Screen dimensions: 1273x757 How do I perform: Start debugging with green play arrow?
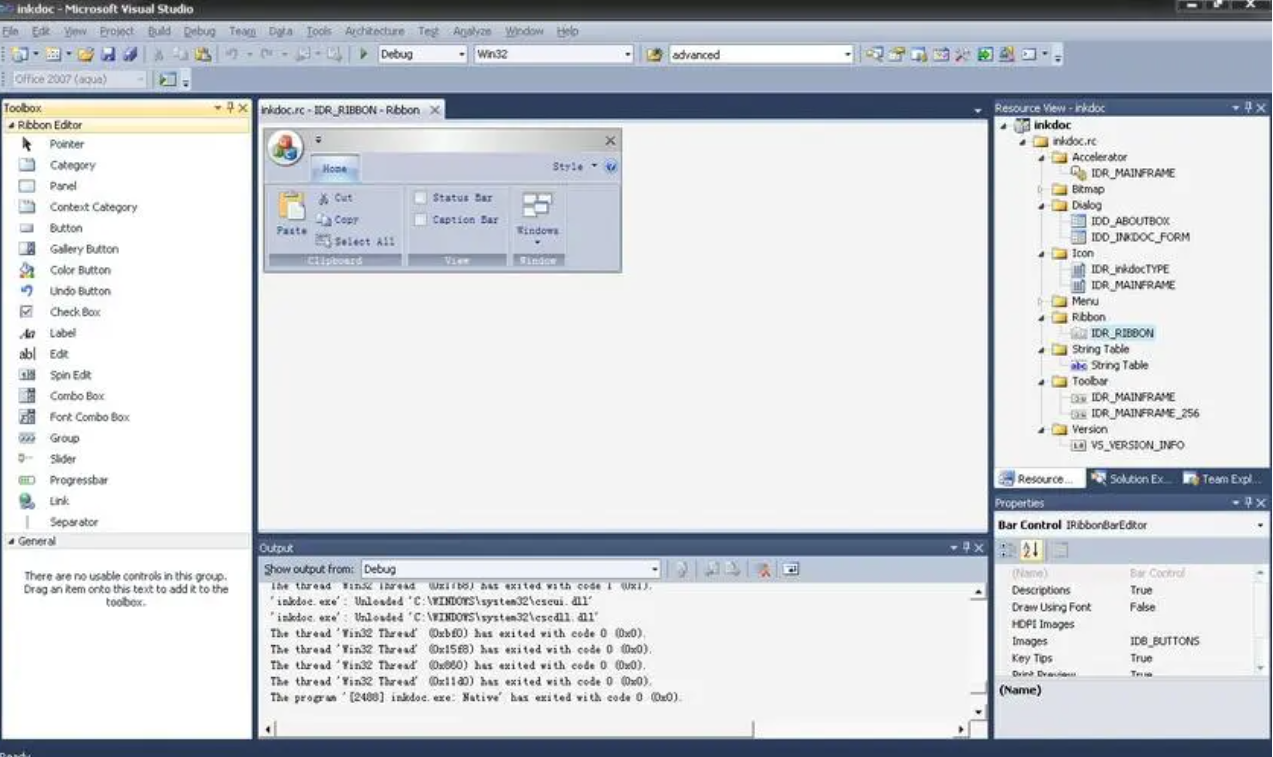click(364, 55)
